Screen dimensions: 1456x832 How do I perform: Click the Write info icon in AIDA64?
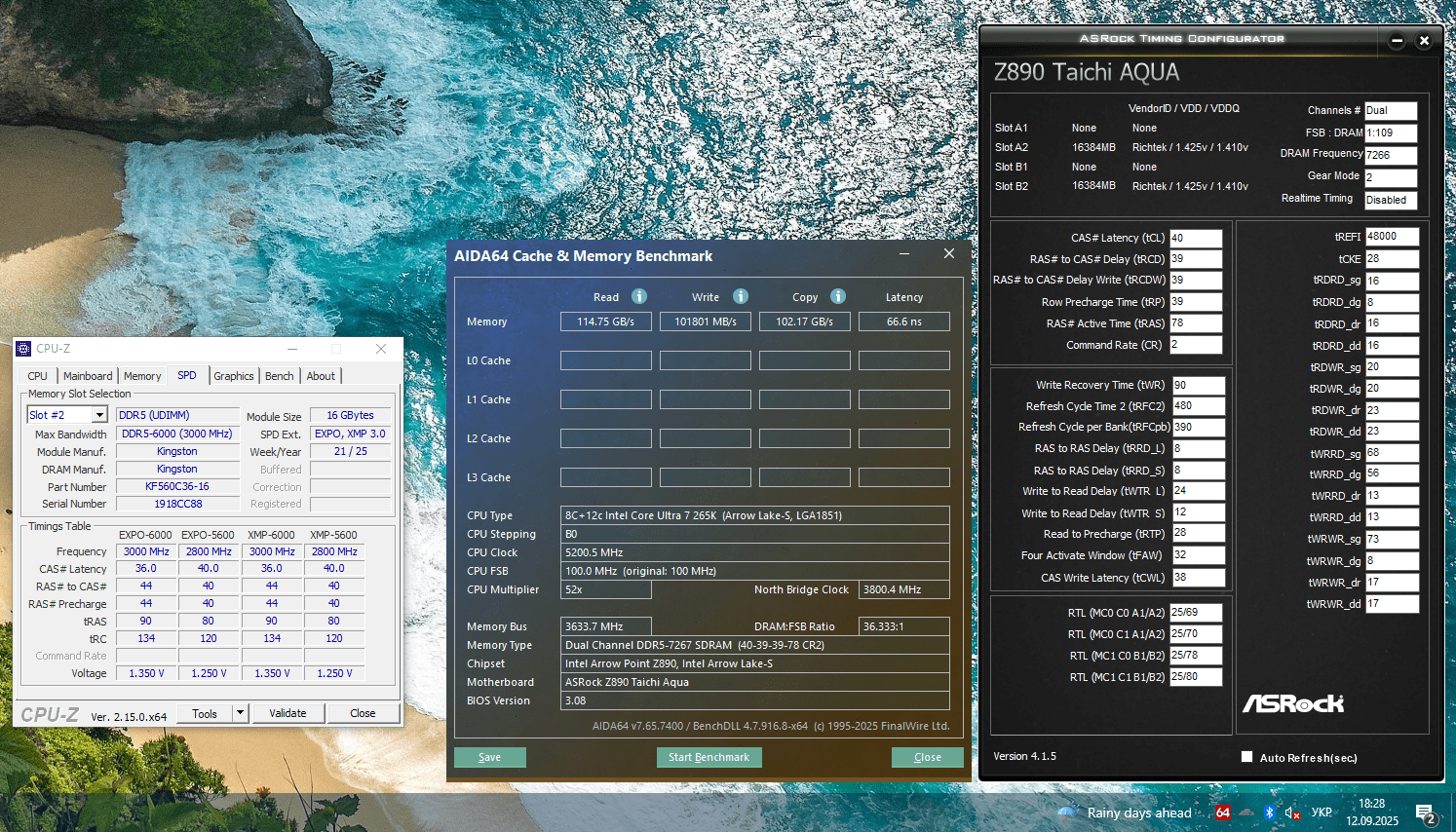pyautogui.click(x=741, y=296)
